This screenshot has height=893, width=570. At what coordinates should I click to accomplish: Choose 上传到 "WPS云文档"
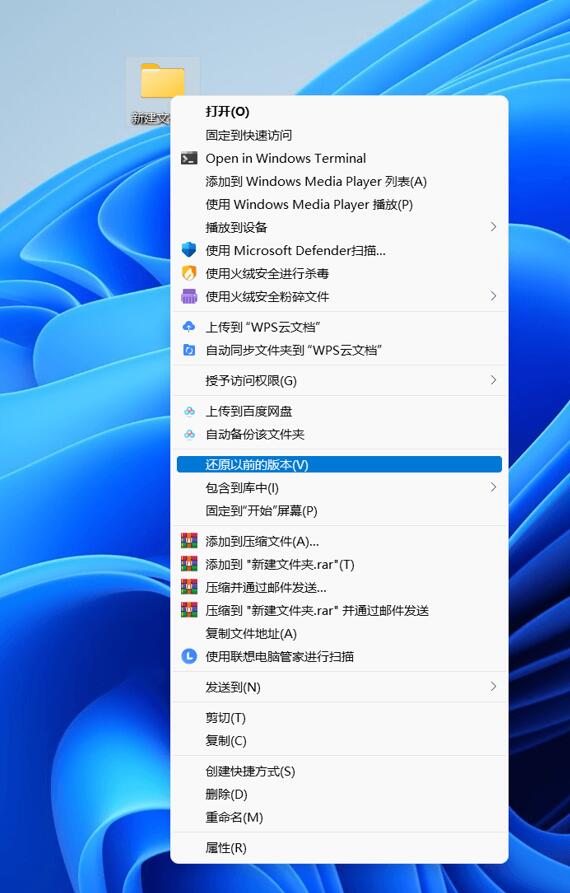[339, 327]
